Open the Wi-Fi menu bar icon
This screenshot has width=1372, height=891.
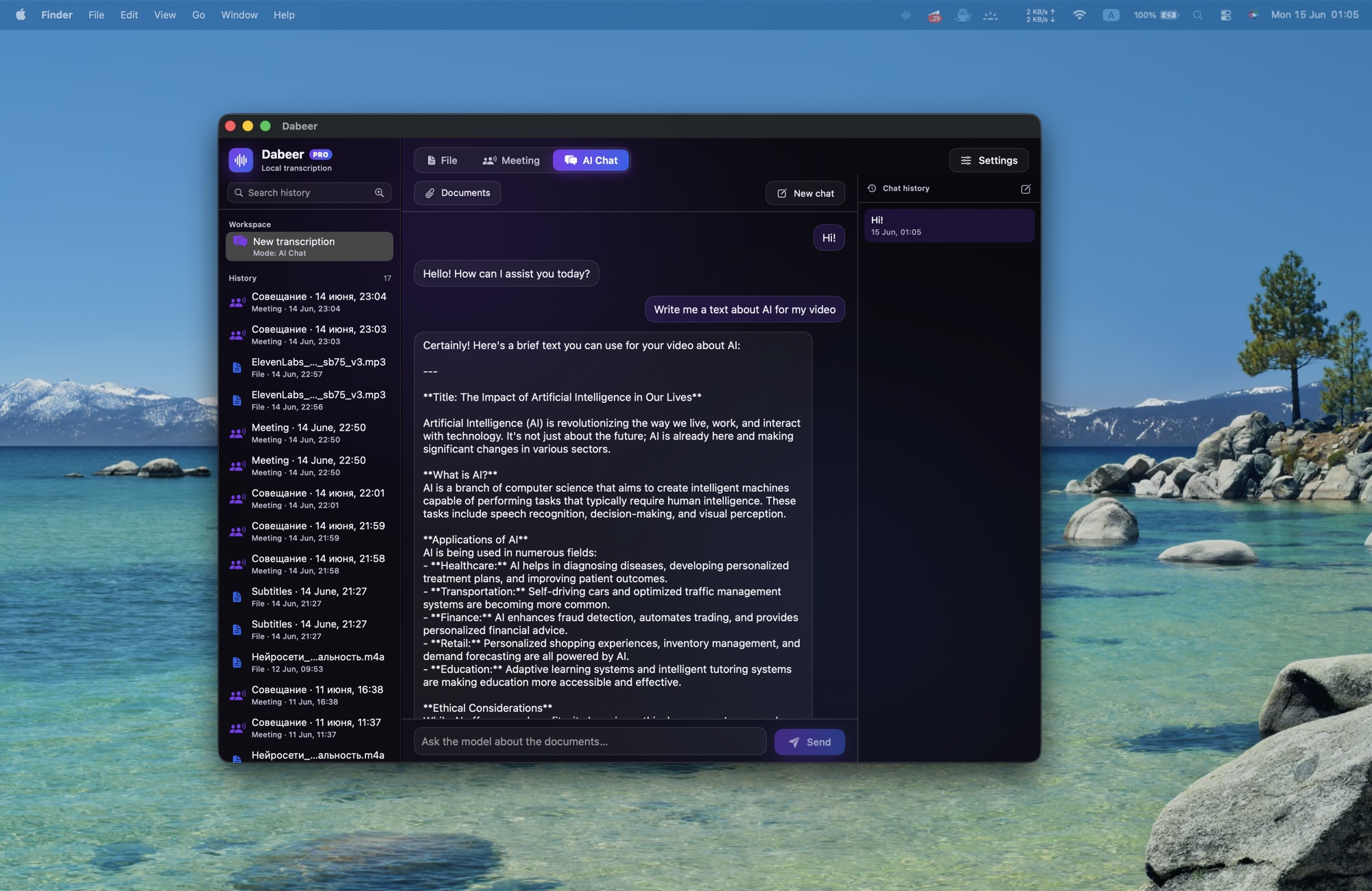(1079, 14)
